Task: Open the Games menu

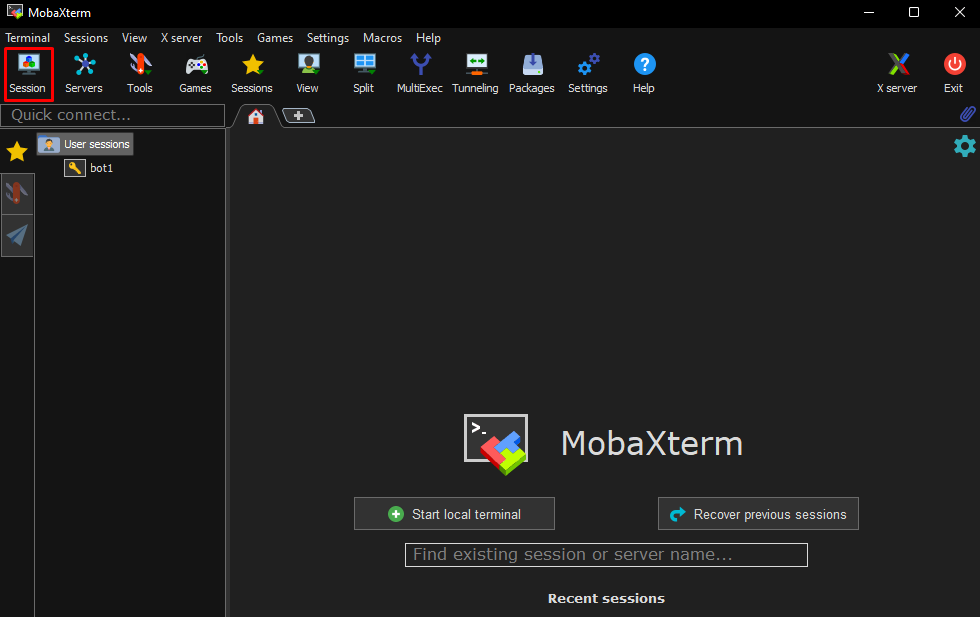Action: pyautogui.click(x=275, y=38)
